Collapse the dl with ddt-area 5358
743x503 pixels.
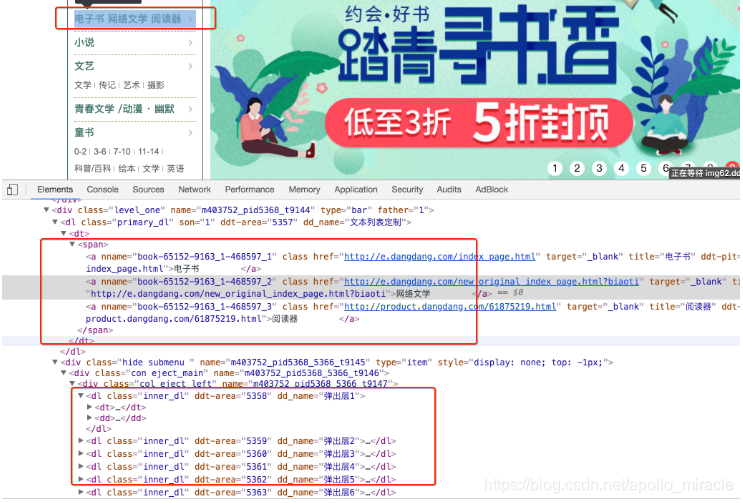pyautogui.click(x=81, y=395)
